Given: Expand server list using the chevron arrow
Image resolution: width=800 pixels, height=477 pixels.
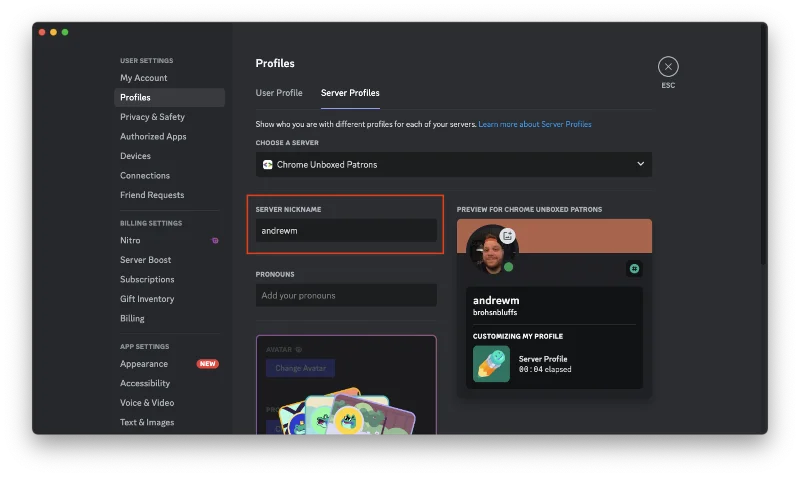Looking at the screenshot, I should coord(640,164).
